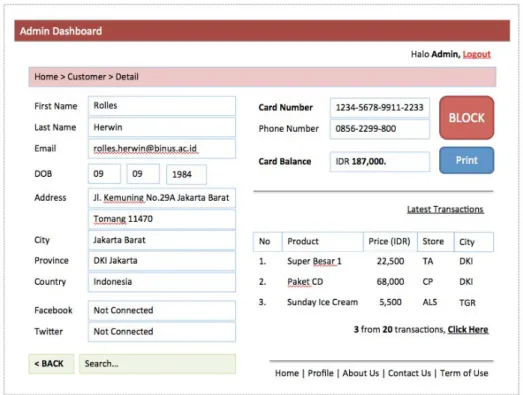Click the City field Jakarta Barat
Screen dimensions: 523x395
(162, 240)
